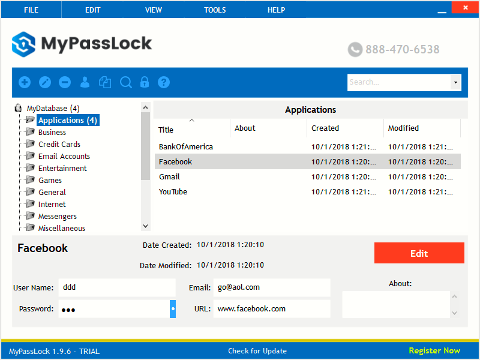Click the red Edit button
The width and height of the screenshot is (480, 360).
(x=419, y=253)
